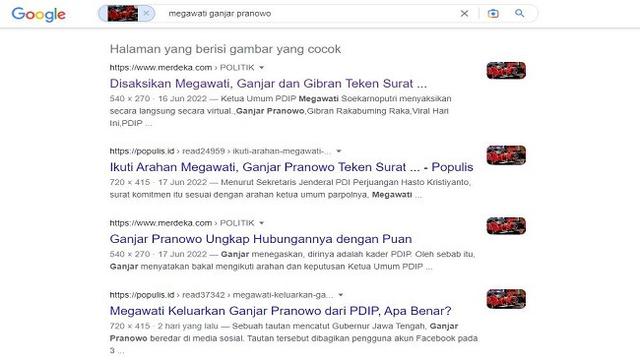Expand options arrow for second merdeka.com result
640x360 pixels.
[x=262, y=223]
